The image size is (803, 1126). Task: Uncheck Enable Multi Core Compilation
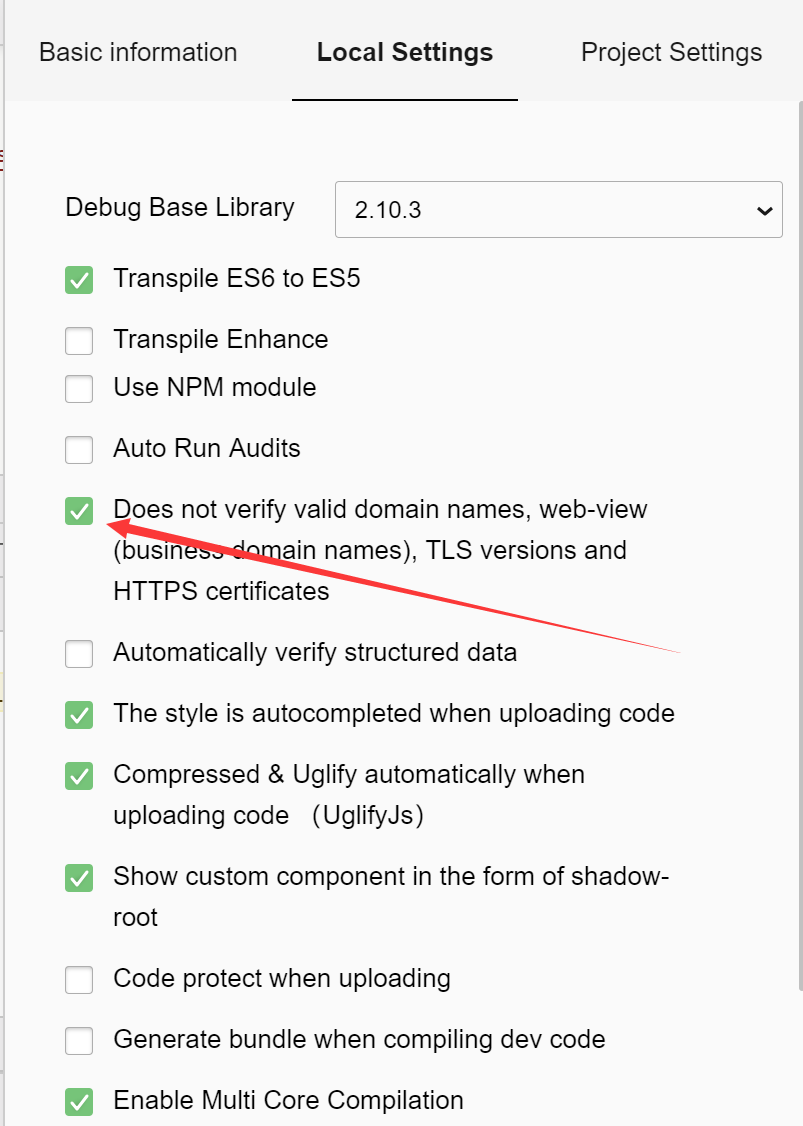tap(79, 1102)
